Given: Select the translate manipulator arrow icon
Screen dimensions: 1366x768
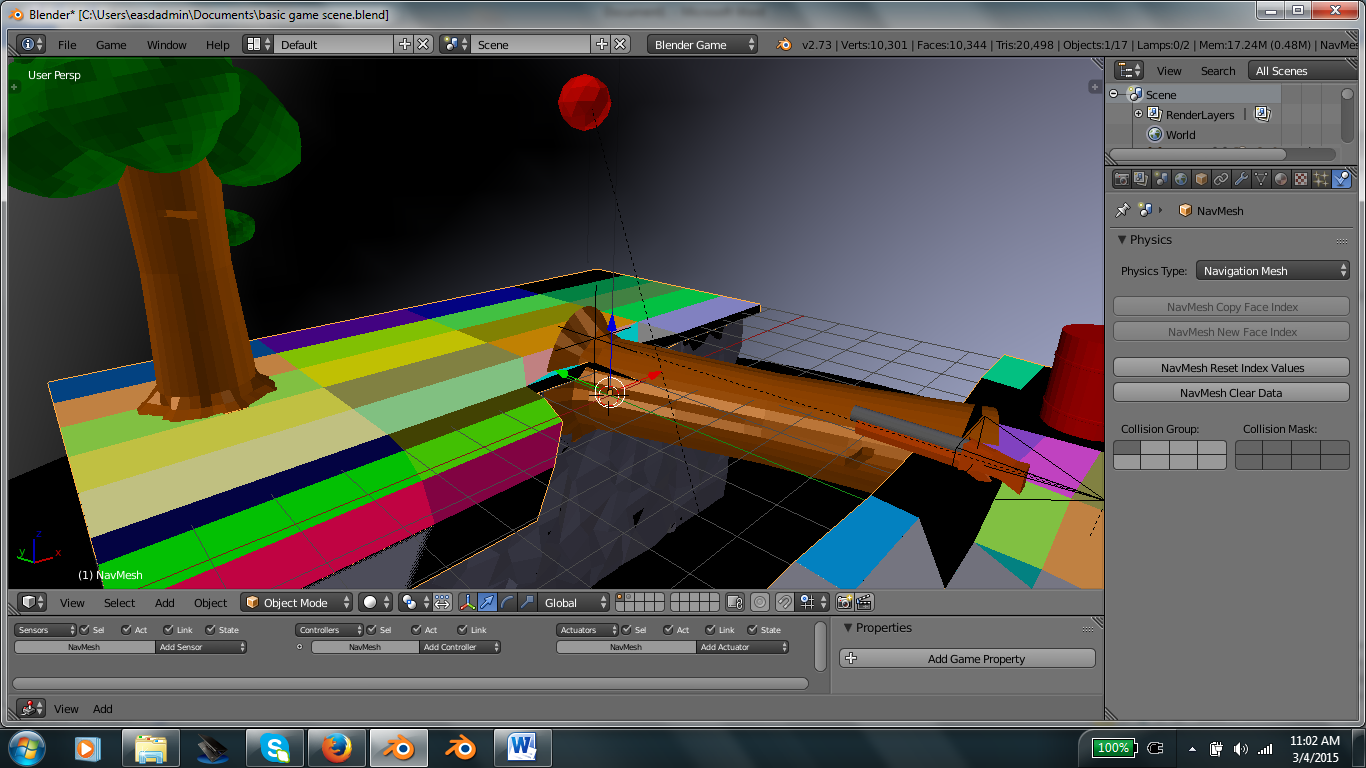Looking at the screenshot, I should click(488, 602).
